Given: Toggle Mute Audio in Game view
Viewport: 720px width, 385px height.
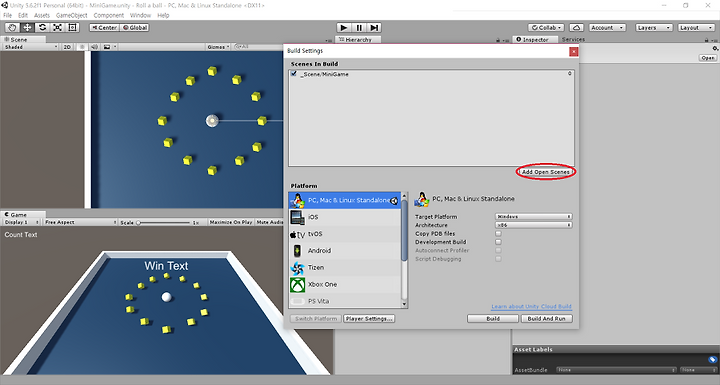Looking at the screenshot, I should (x=270, y=222).
